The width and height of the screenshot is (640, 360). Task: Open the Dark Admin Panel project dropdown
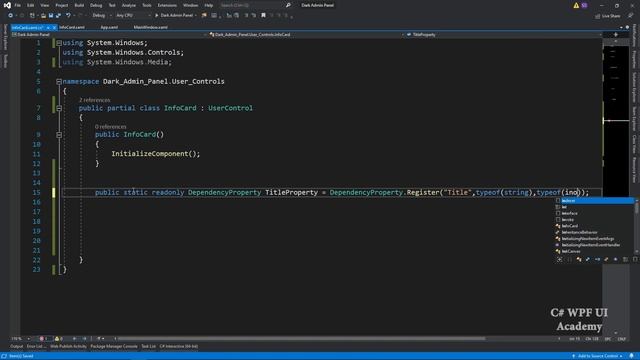point(109,35)
